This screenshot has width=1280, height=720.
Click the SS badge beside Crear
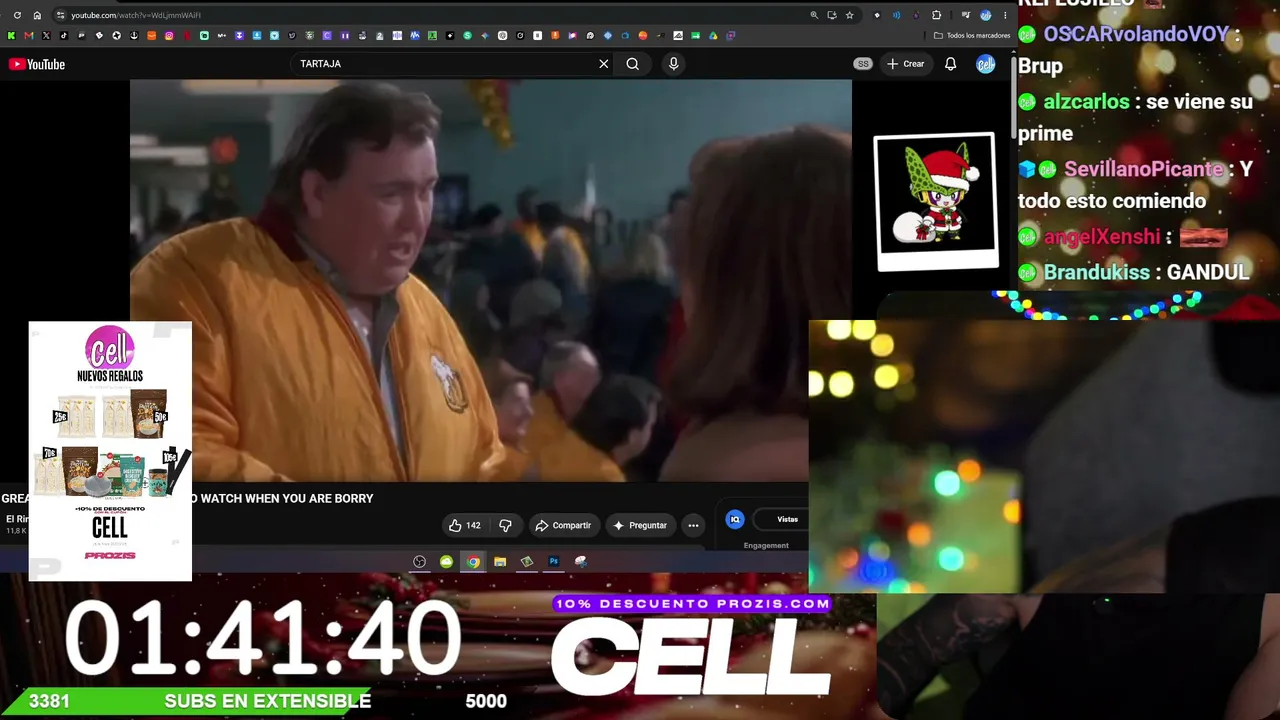[863, 64]
